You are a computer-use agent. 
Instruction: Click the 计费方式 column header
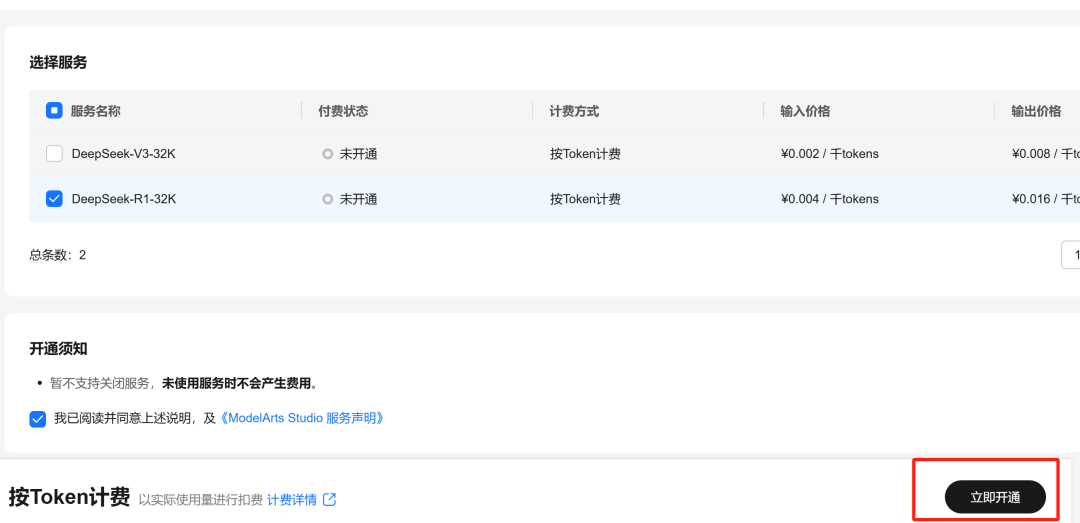point(574,111)
